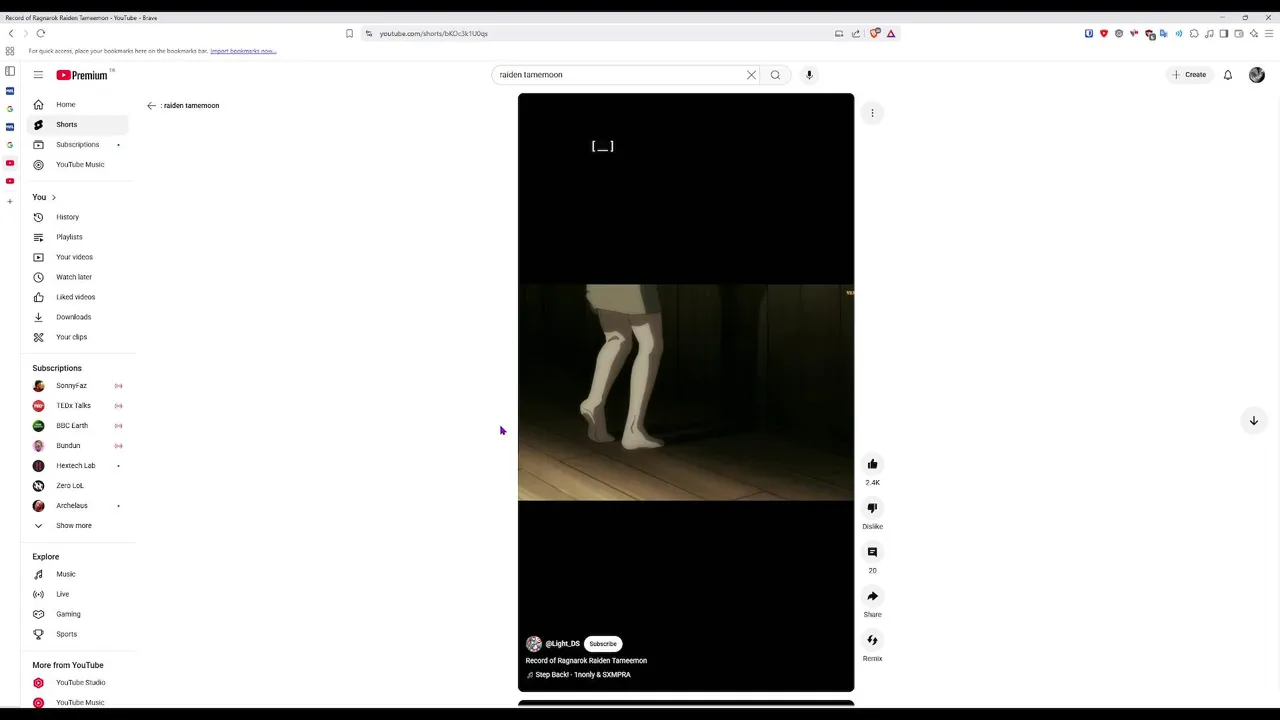This screenshot has height=720, width=1280.
Task: Open @Light_DS channel name
Action: coord(562,644)
